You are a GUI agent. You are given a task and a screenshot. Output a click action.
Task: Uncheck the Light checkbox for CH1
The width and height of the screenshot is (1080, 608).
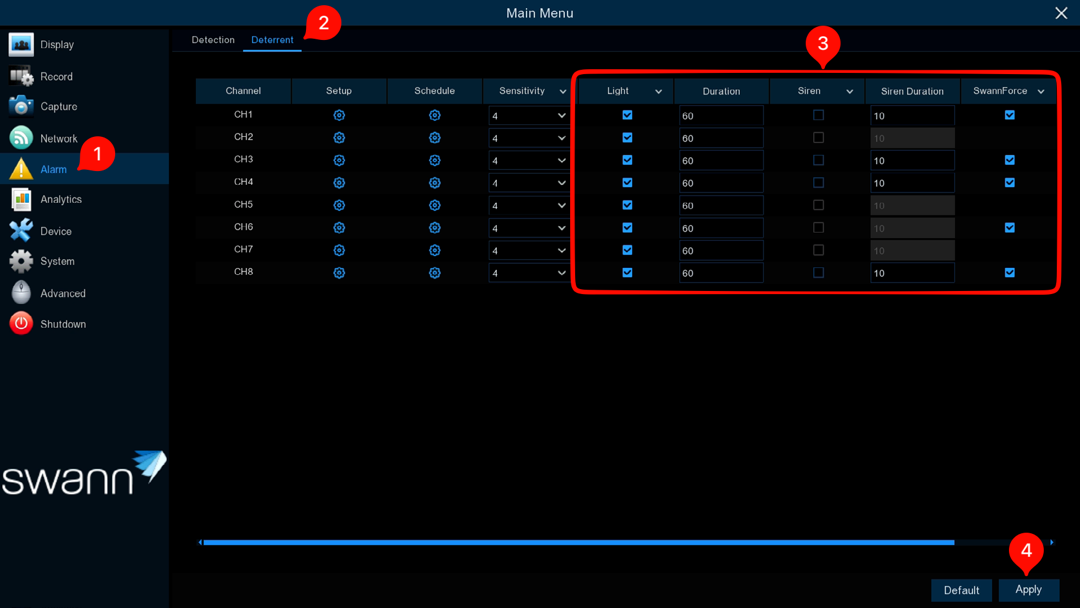click(627, 115)
